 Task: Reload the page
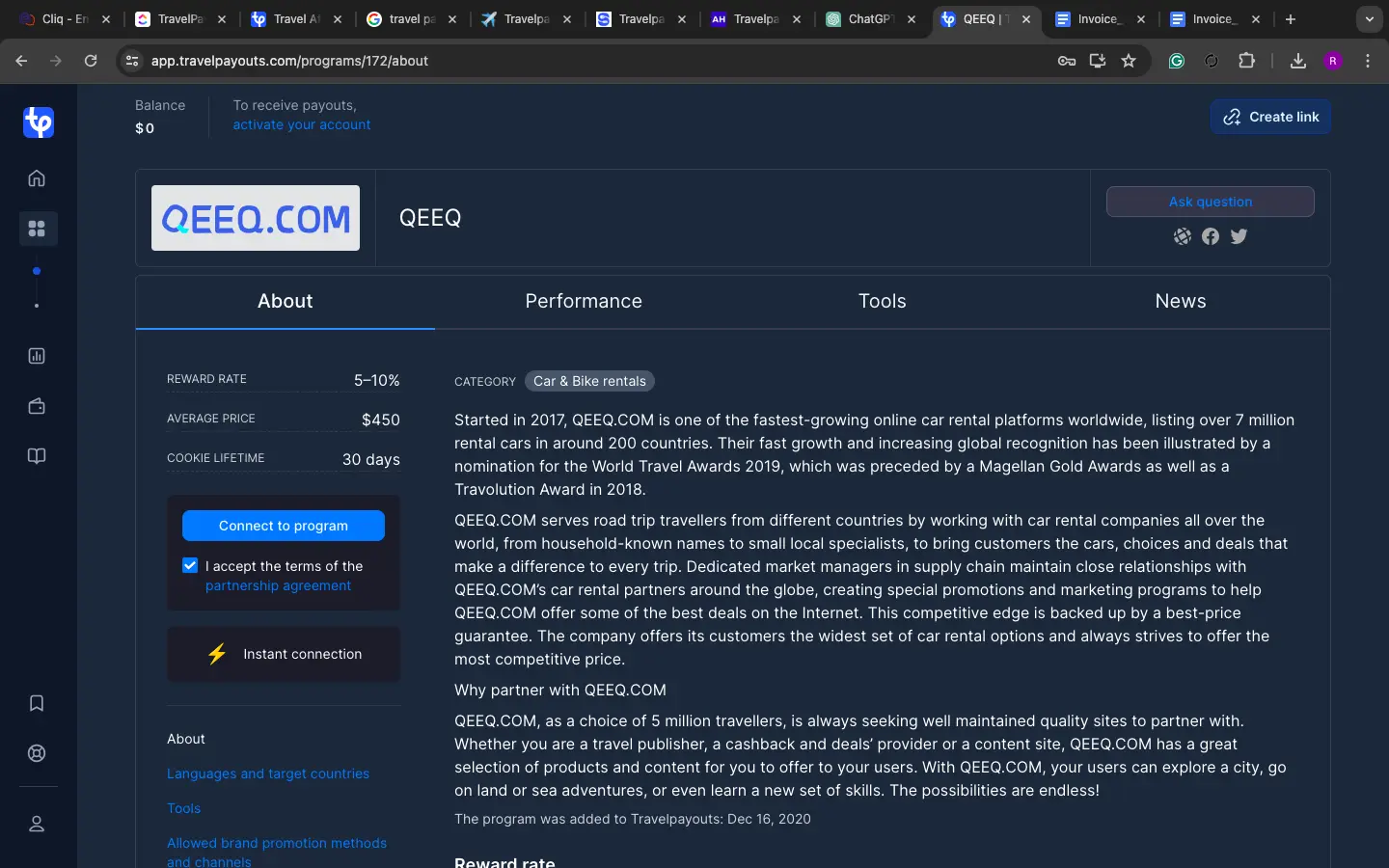coord(91,61)
